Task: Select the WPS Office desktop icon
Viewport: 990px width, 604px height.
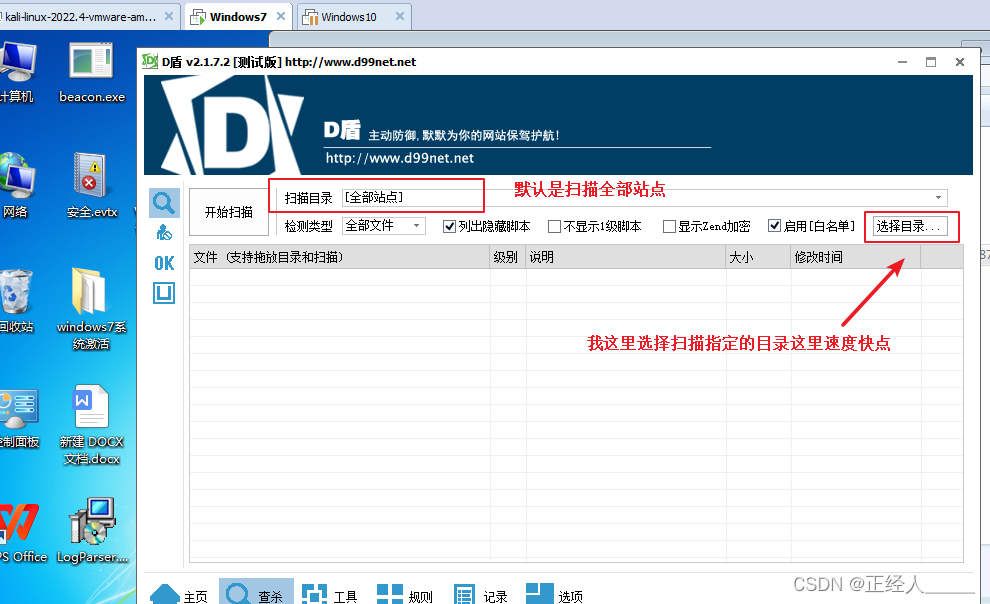Action: (22, 531)
